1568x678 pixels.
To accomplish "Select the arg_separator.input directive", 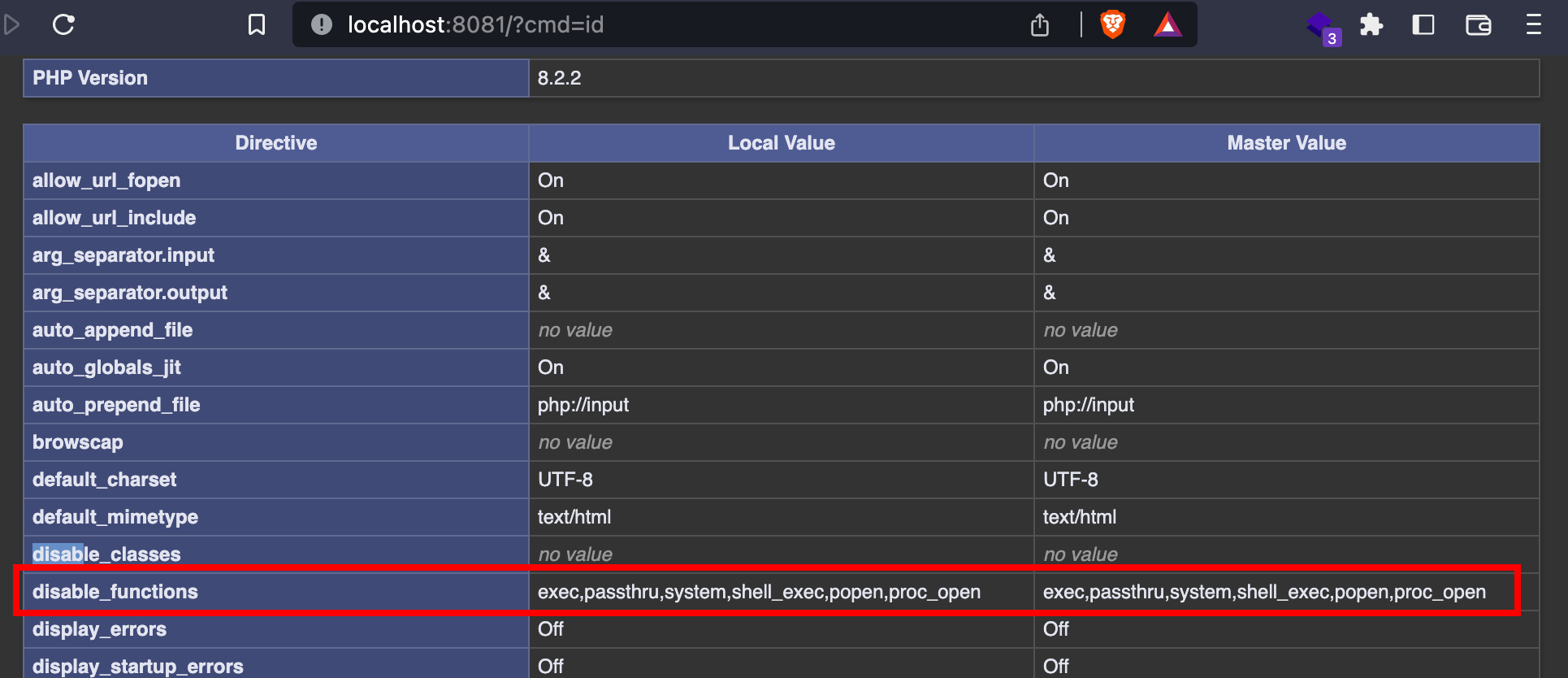I will point(123,255).
